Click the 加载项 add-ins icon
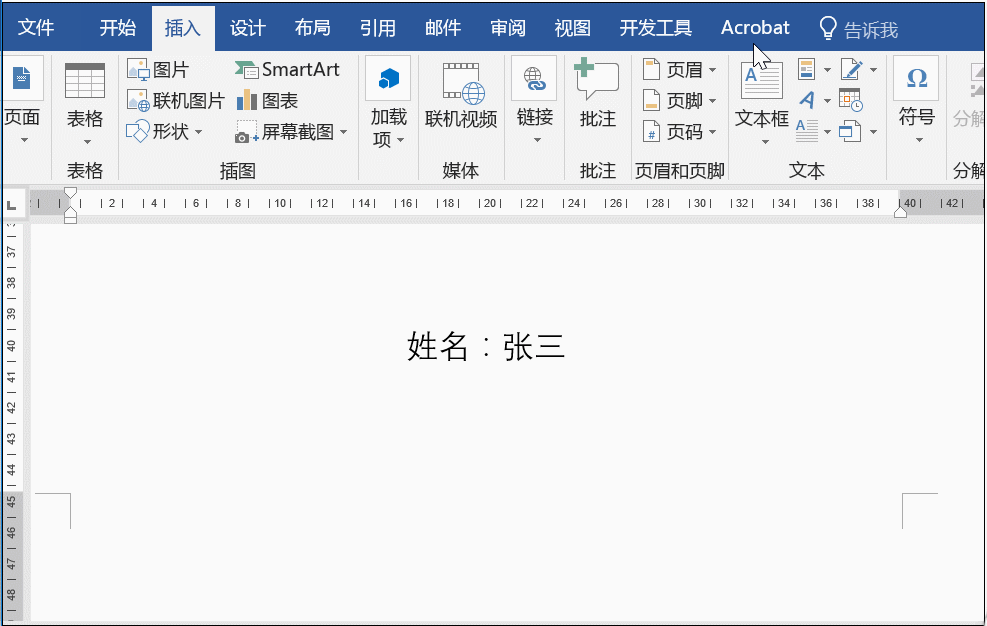This screenshot has height=626, width=987. pos(388,79)
